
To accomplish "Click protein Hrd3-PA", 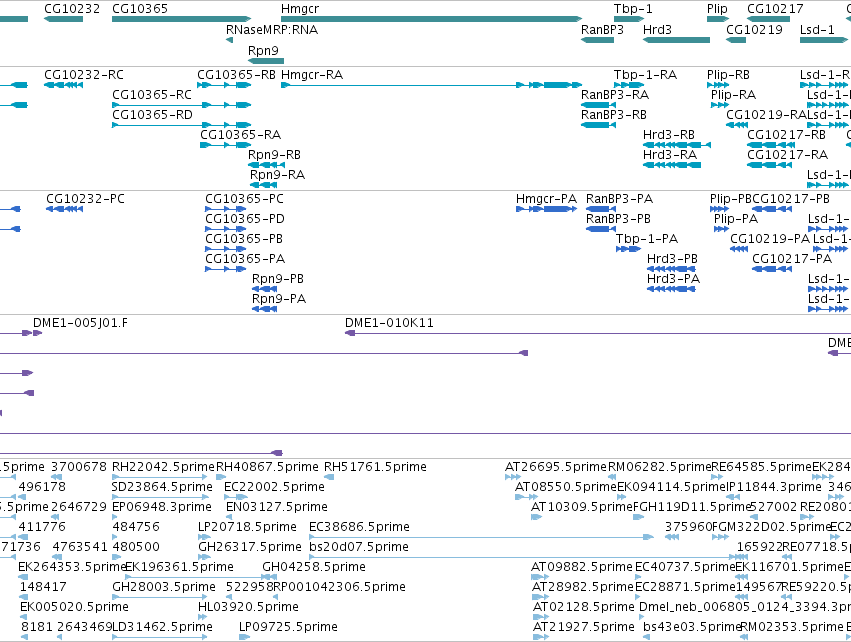I will pyautogui.click(x=674, y=279).
